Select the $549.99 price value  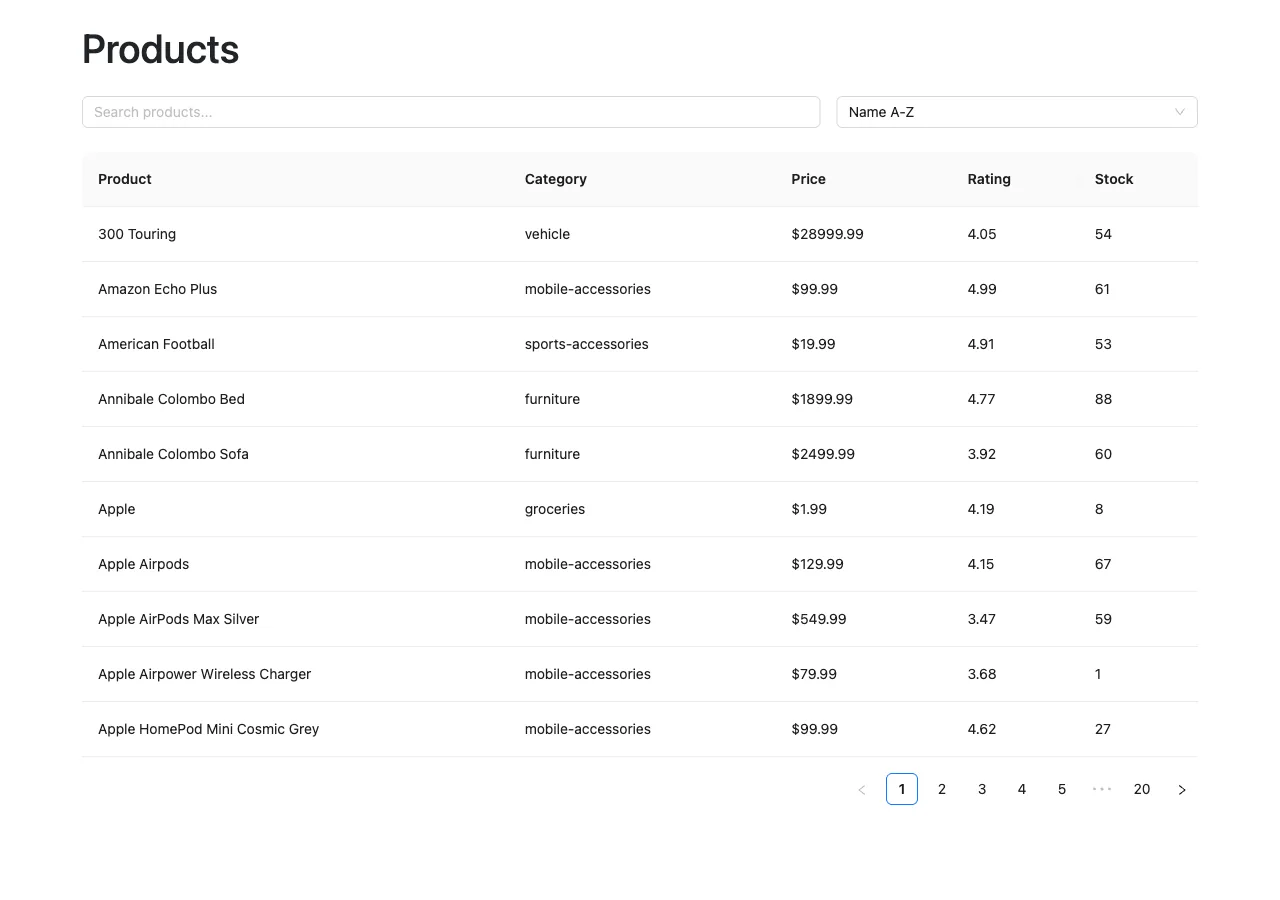point(819,619)
